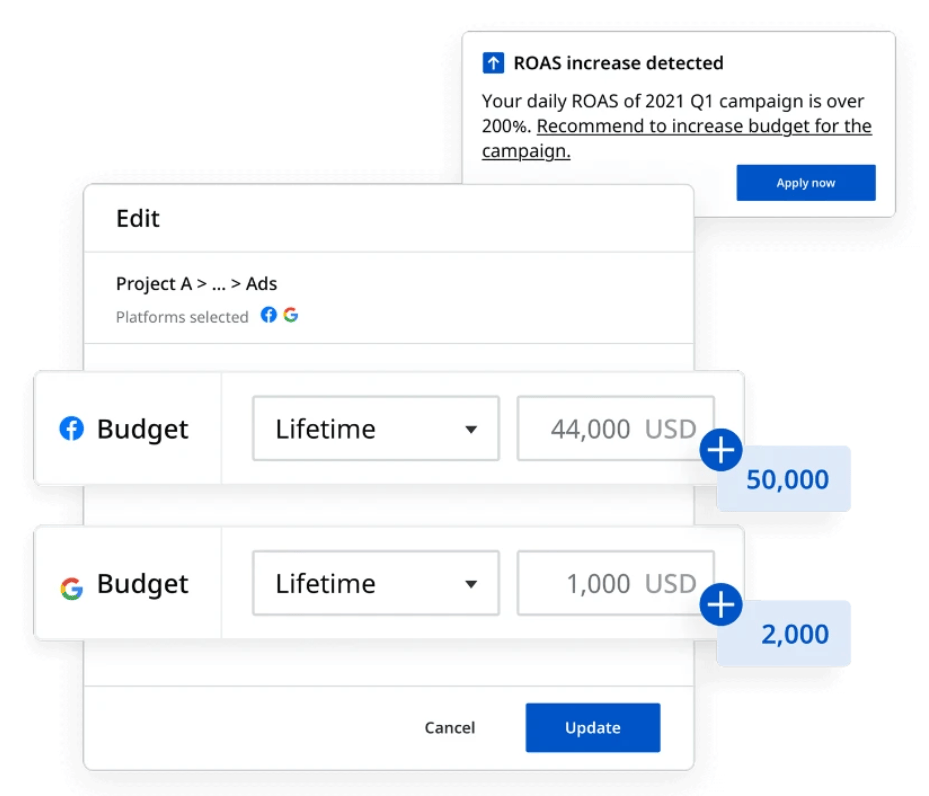Click Cancel to dismiss the Edit dialog
929x796 pixels.
coord(450,728)
